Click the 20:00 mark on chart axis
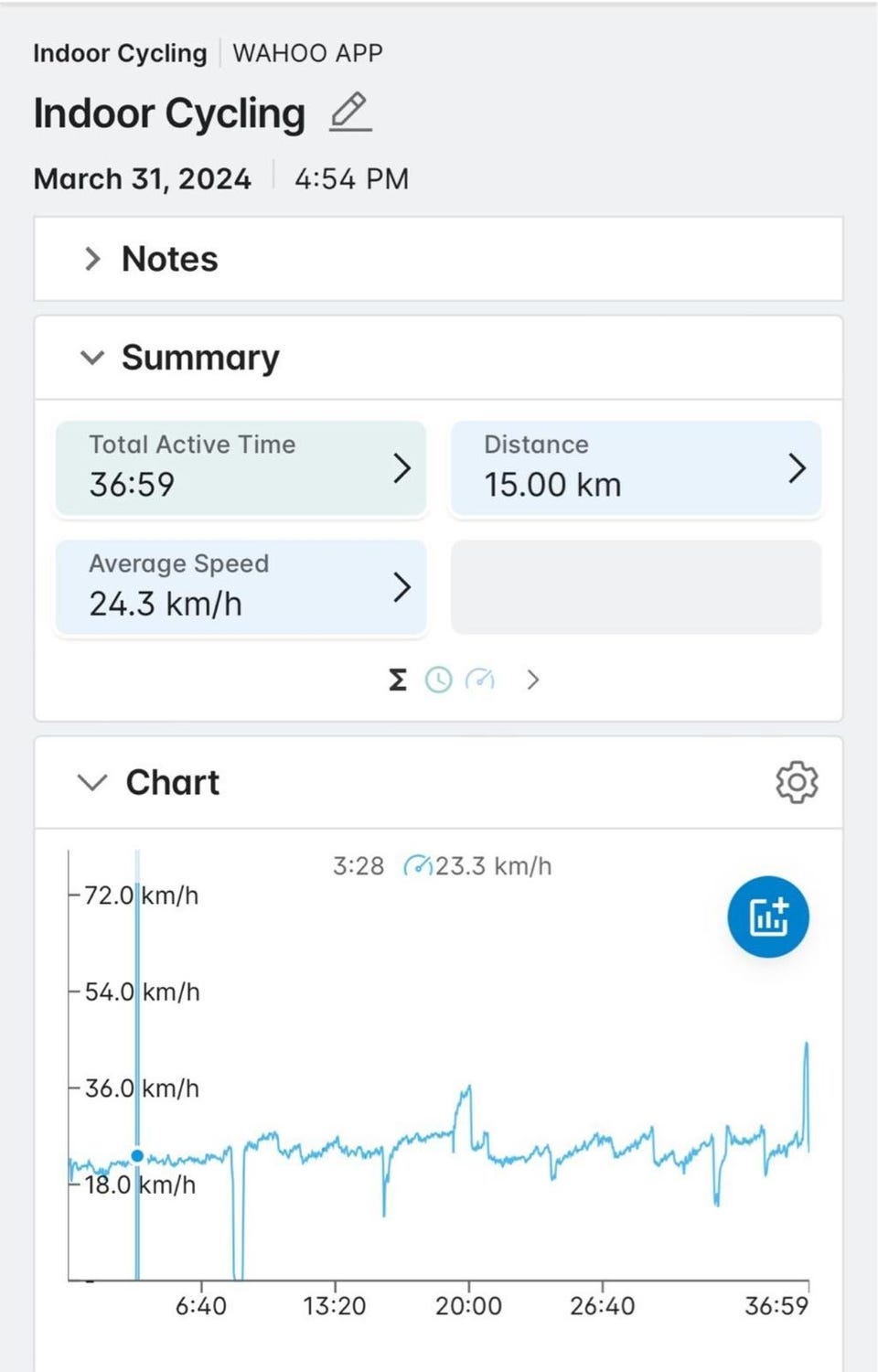Viewport: 878px width, 1372px height. [468, 1304]
